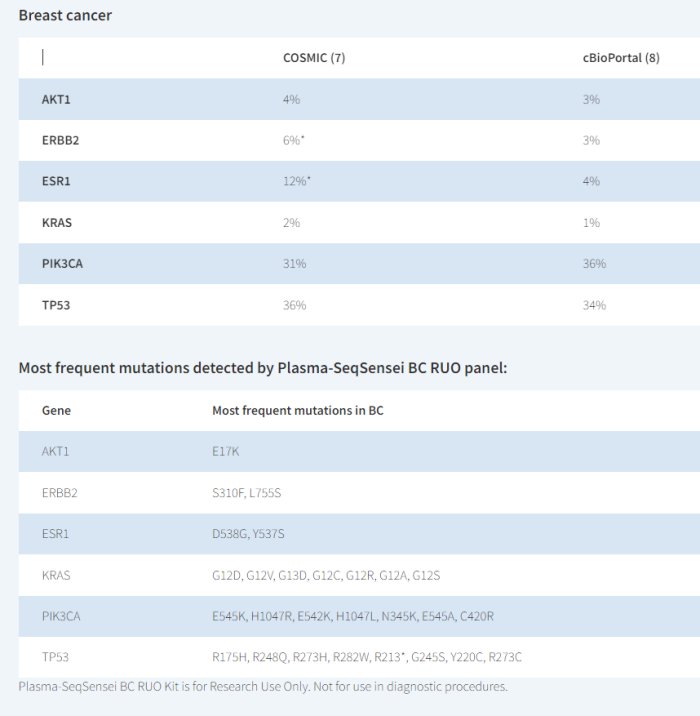Click TP53 gene name beside the 36% value
The height and width of the screenshot is (716, 700).
pyautogui.click(x=56, y=305)
